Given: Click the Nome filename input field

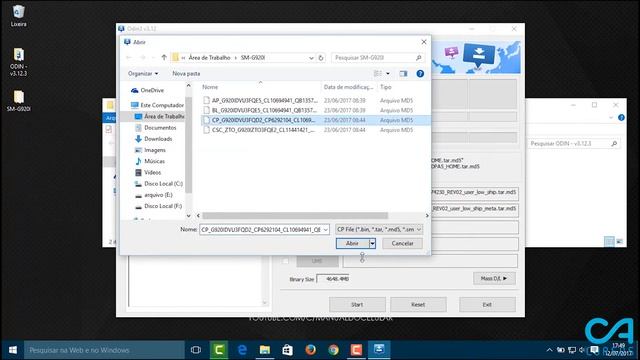Looking at the screenshot, I should tap(261, 230).
